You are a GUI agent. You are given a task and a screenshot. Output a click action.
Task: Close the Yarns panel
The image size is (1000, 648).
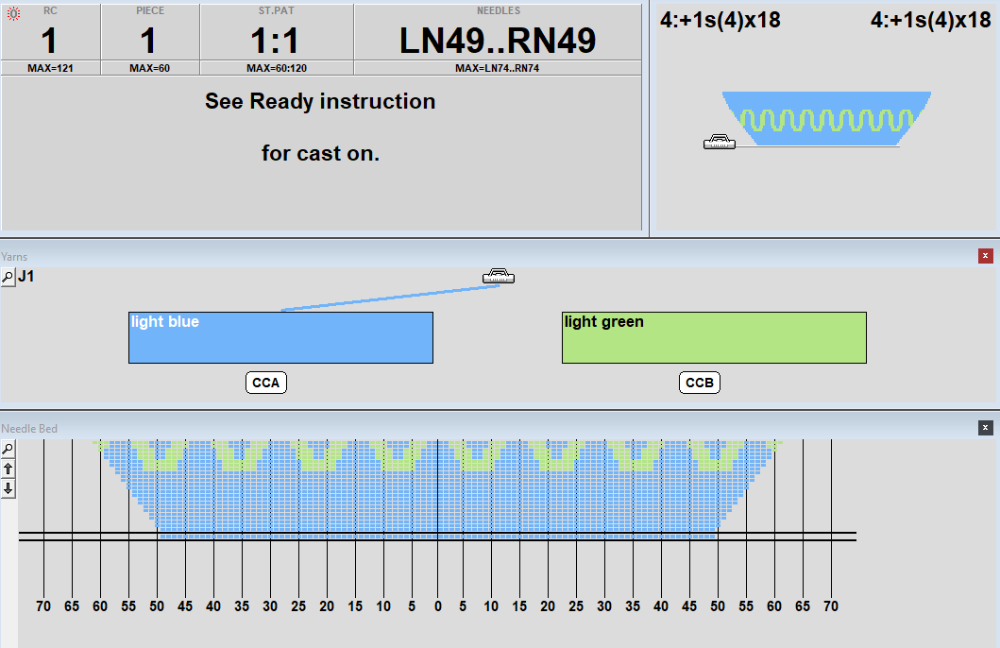pos(985,256)
